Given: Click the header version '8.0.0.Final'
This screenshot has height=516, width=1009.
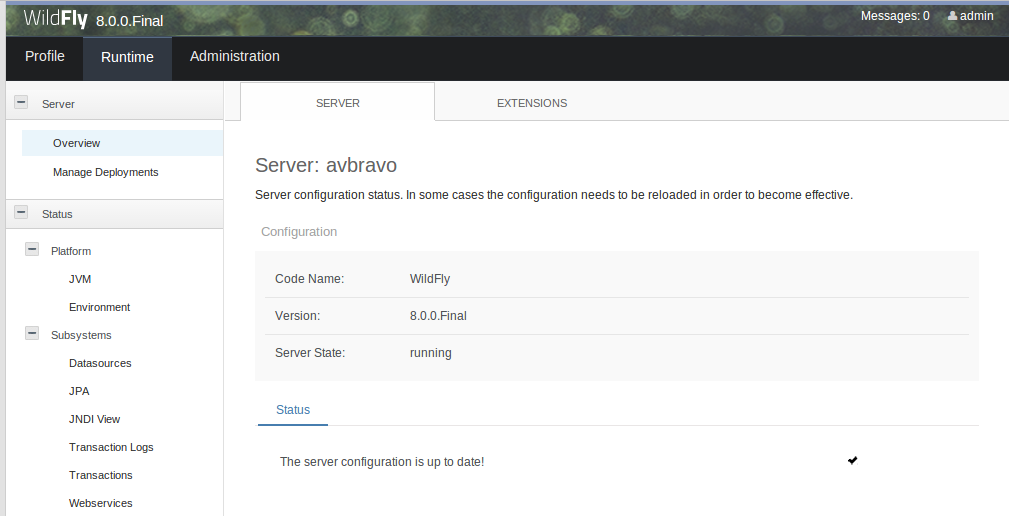Looking at the screenshot, I should 129,21.
